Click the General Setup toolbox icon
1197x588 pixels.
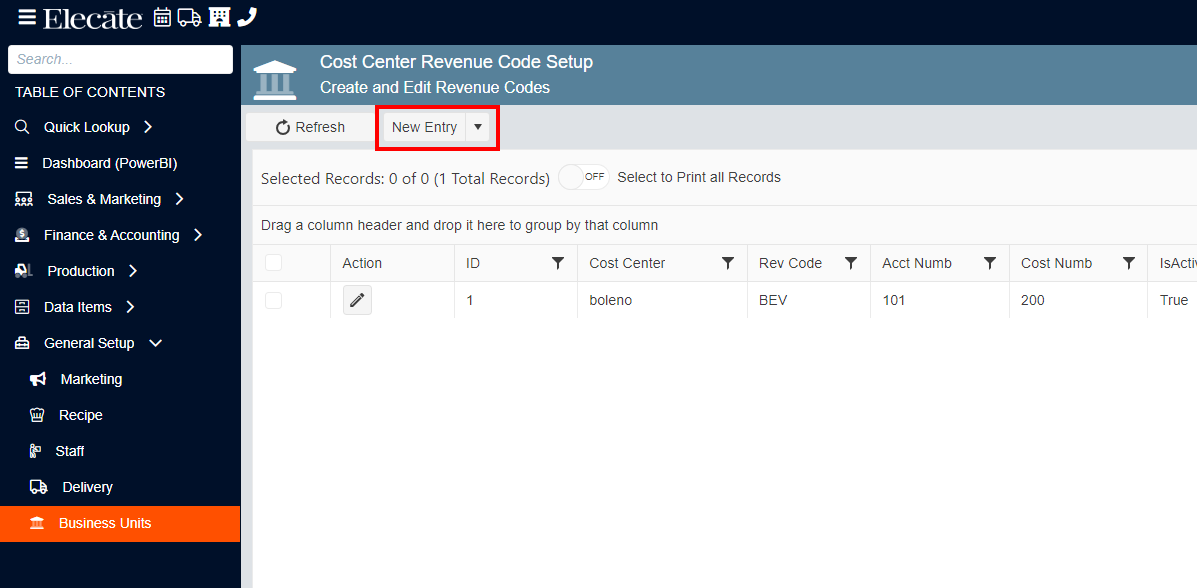click(22, 344)
